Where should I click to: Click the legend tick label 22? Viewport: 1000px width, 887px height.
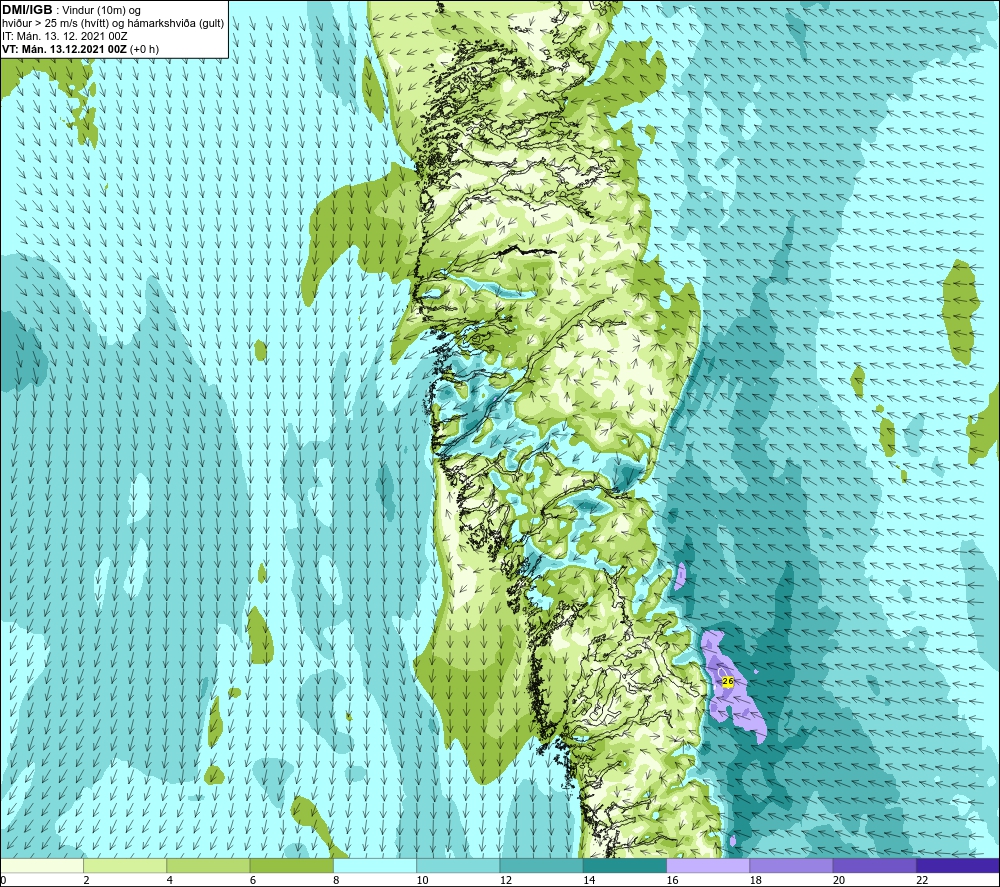tap(922, 880)
